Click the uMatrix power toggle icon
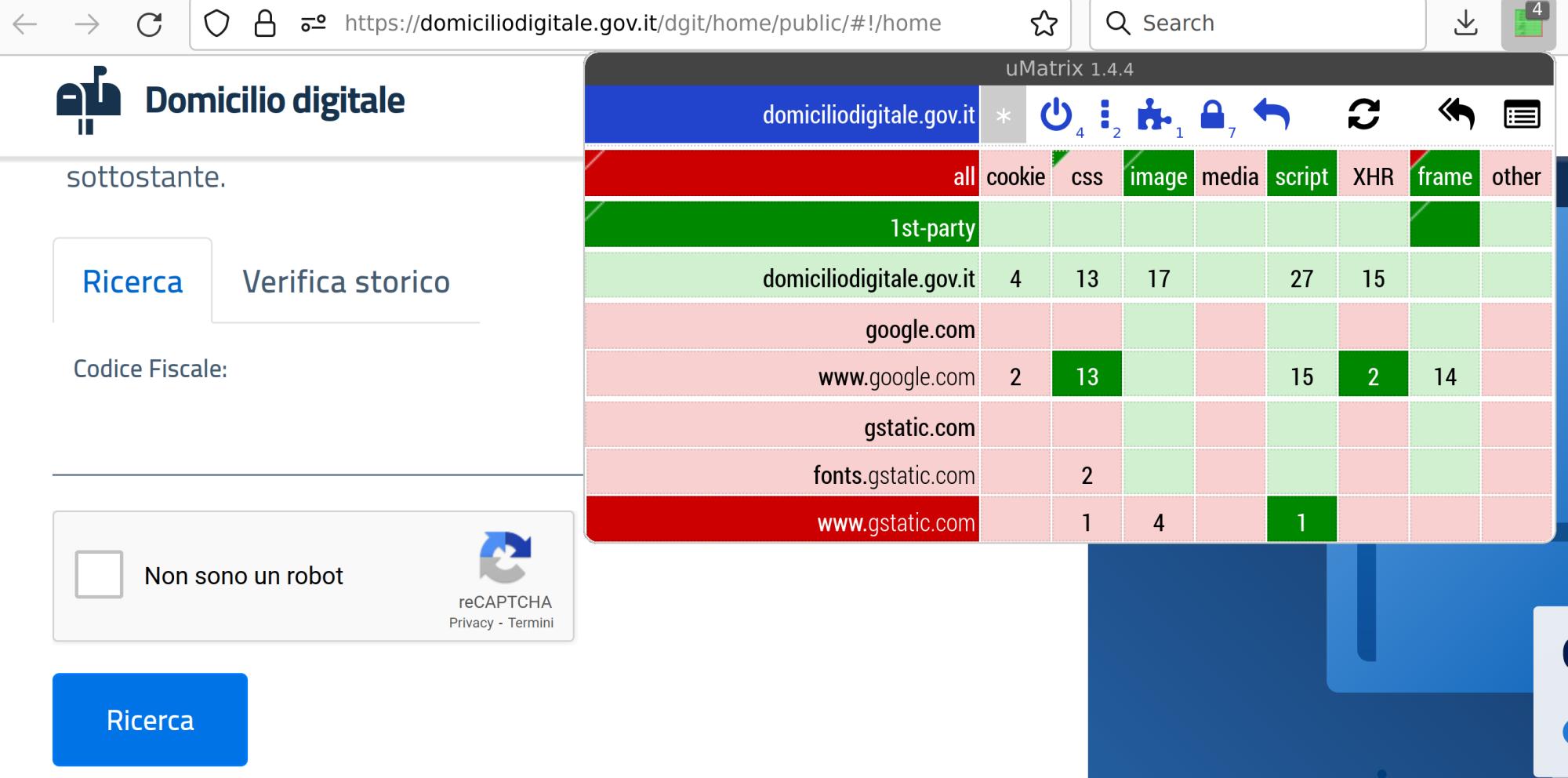This screenshot has width=1568, height=778. coord(1056,115)
